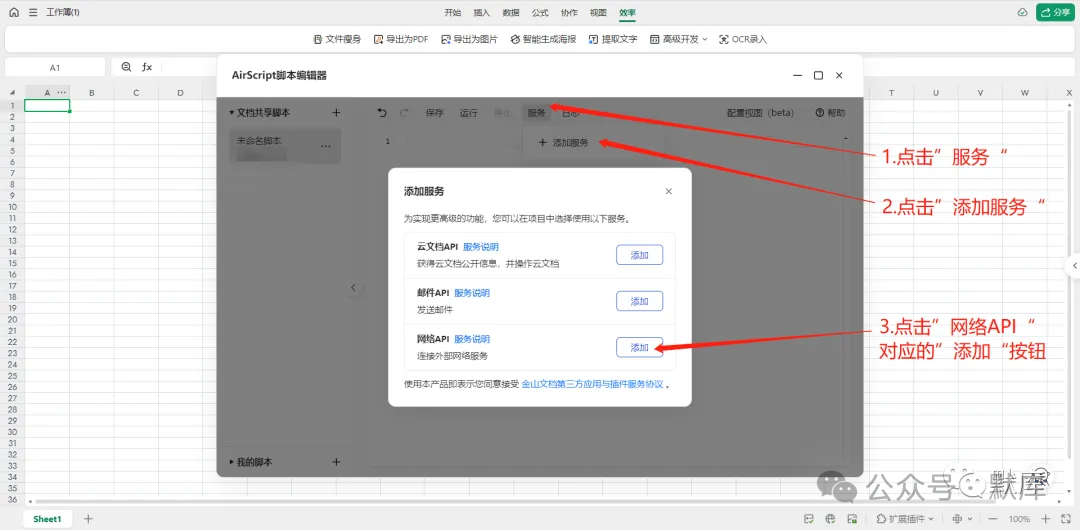Open the eye protection mode dropdown in the status bar
The height and width of the screenshot is (530, 1080).
coord(962,519)
